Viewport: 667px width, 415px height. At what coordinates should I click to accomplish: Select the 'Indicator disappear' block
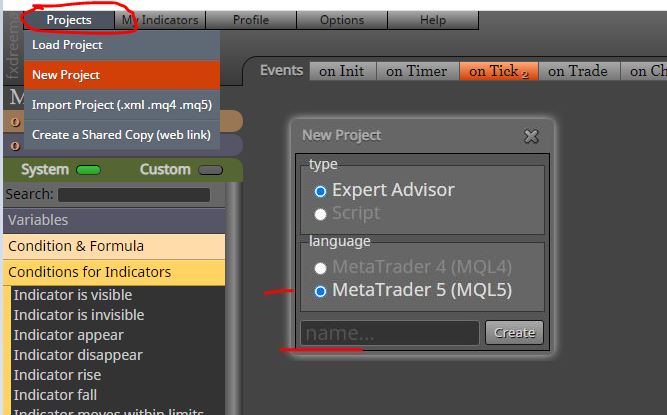(78, 355)
